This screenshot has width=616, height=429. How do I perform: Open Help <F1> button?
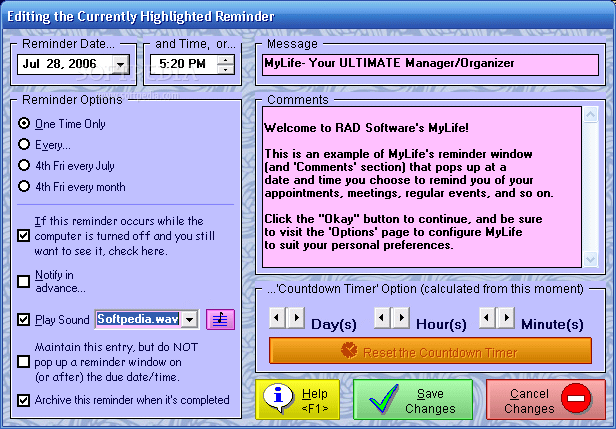click(x=297, y=400)
